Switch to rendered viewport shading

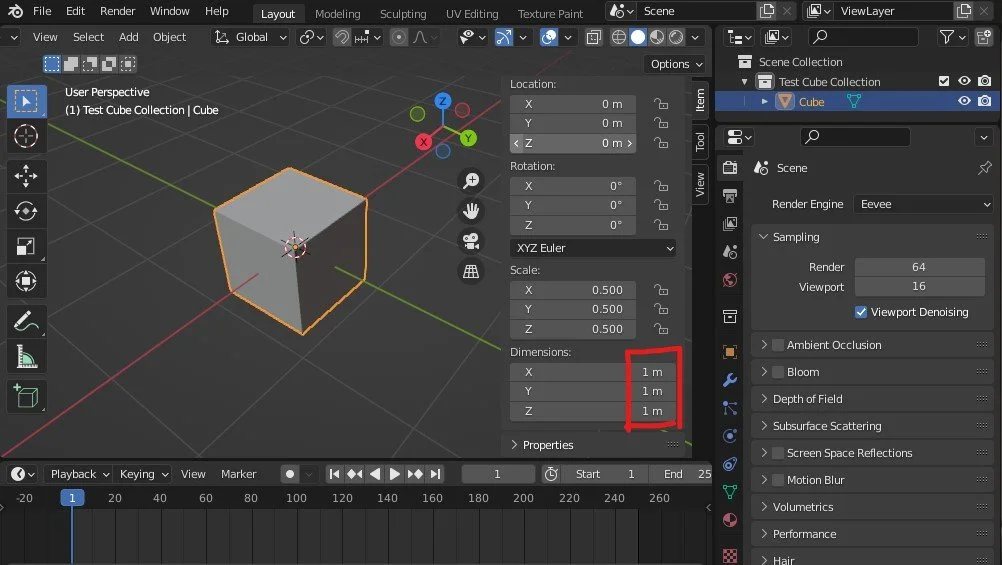click(676, 37)
